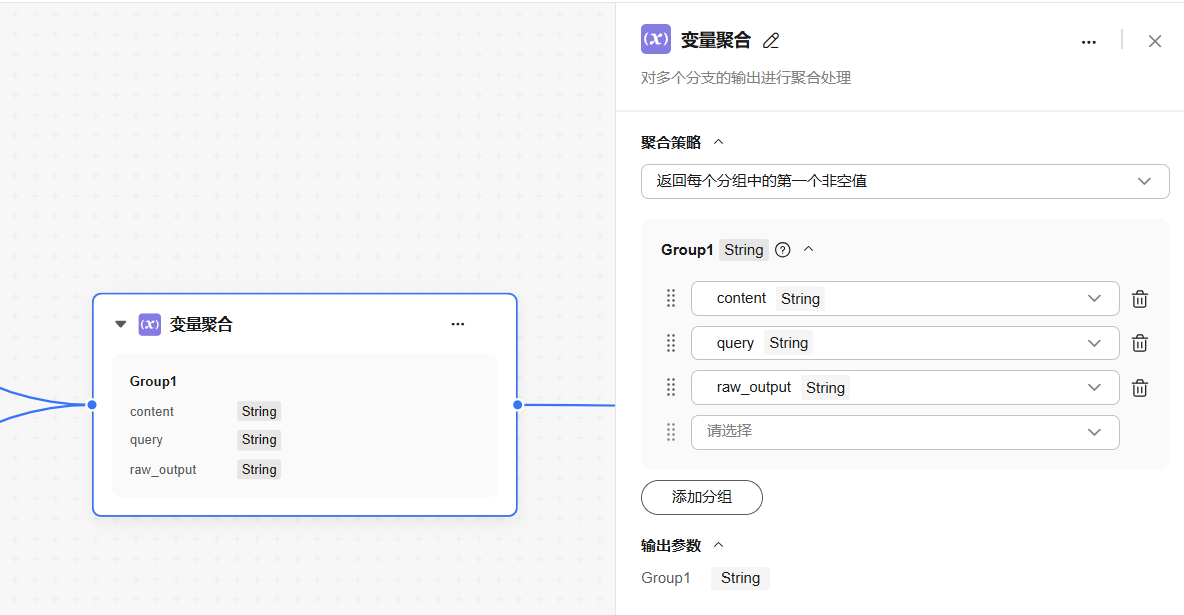Collapse the Group1 variable group
This screenshot has width=1184, height=615.
tap(809, 249)
